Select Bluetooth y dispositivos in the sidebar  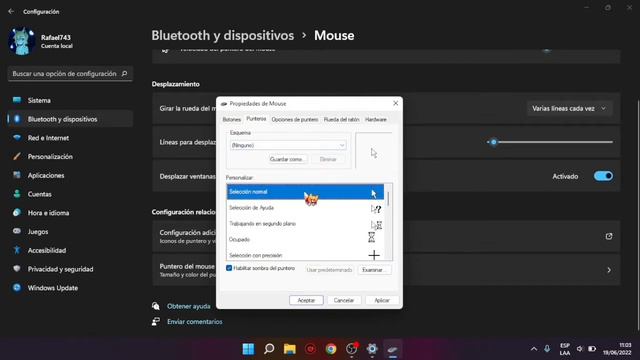pyautogui.click(x=70, y=119)
